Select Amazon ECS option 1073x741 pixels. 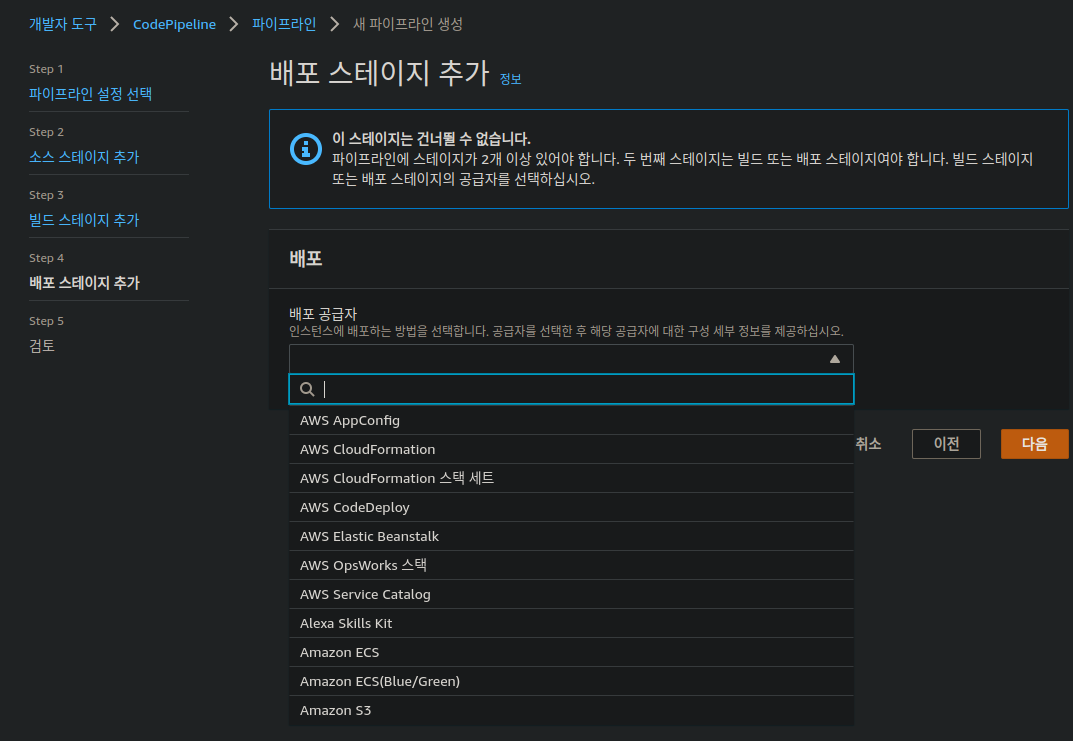[x=571, y=652]
